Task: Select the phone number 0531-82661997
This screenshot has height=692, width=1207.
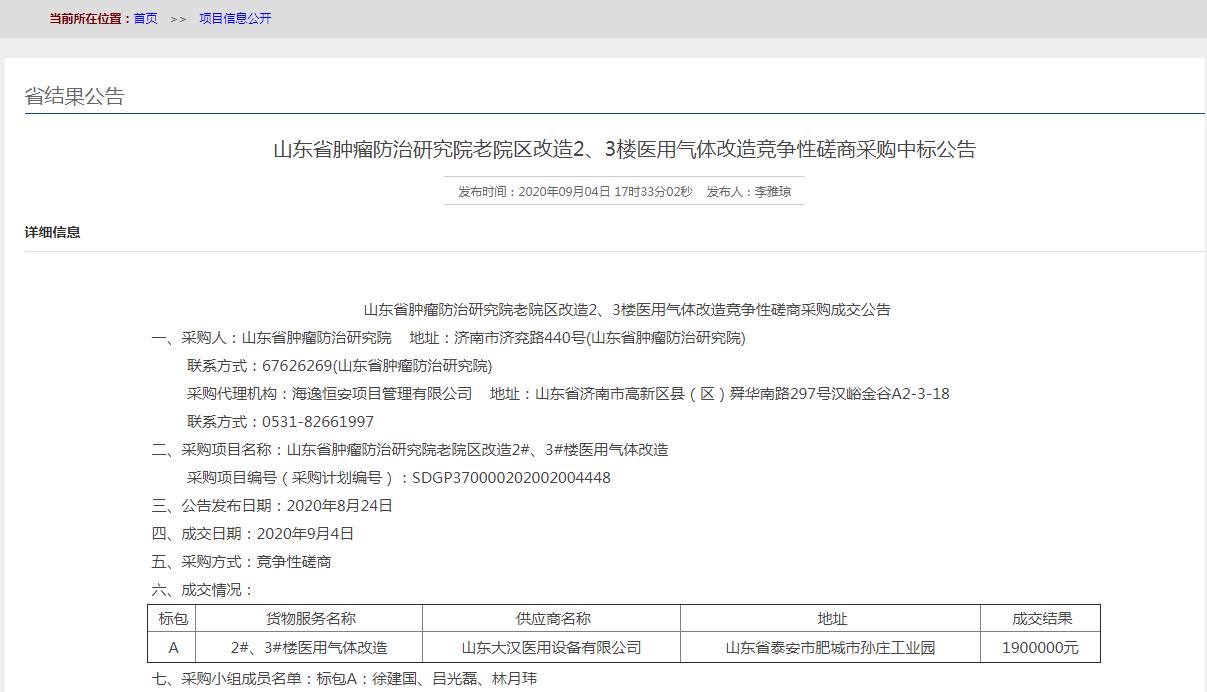Action: [x=318, y=422]
